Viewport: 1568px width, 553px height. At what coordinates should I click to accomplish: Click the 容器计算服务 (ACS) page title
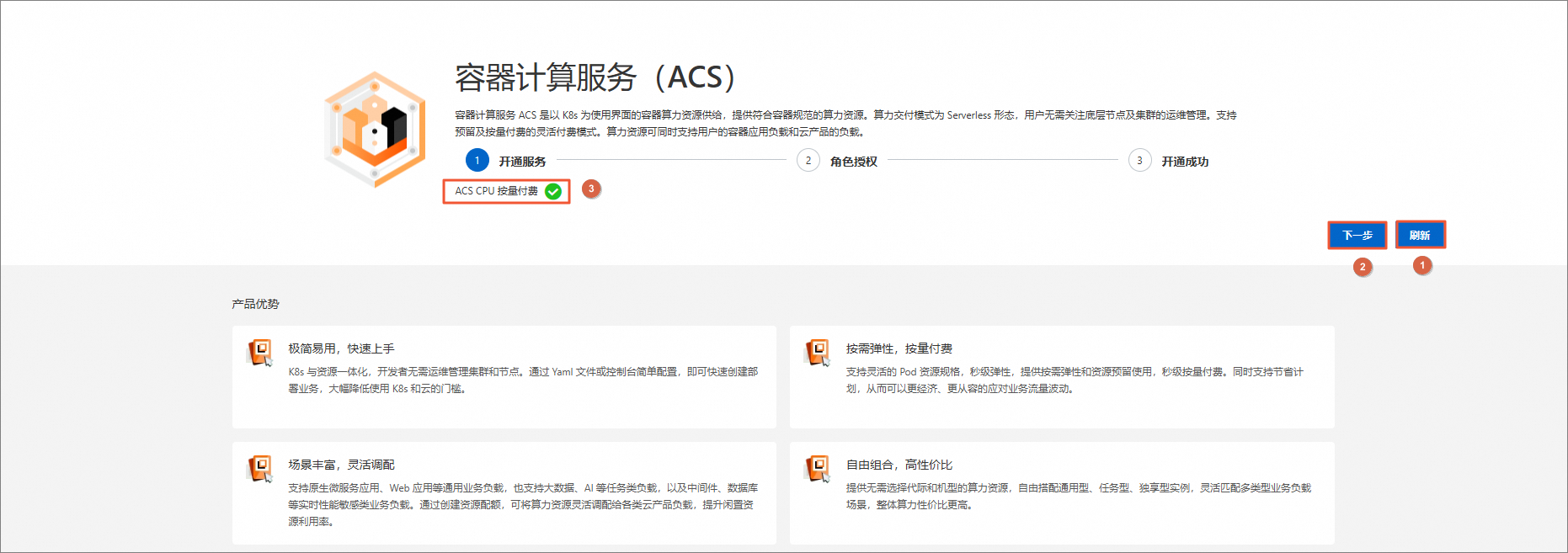595,77
